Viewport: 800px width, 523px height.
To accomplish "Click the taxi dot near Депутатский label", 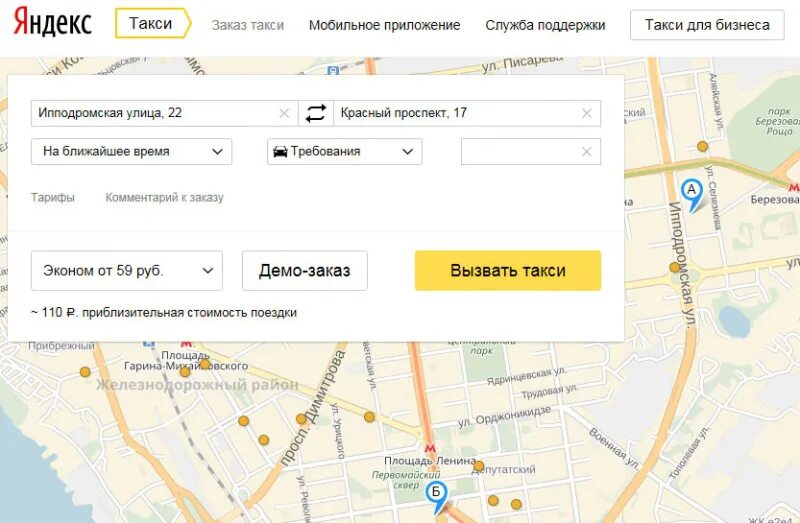I will tap(479, 465).
